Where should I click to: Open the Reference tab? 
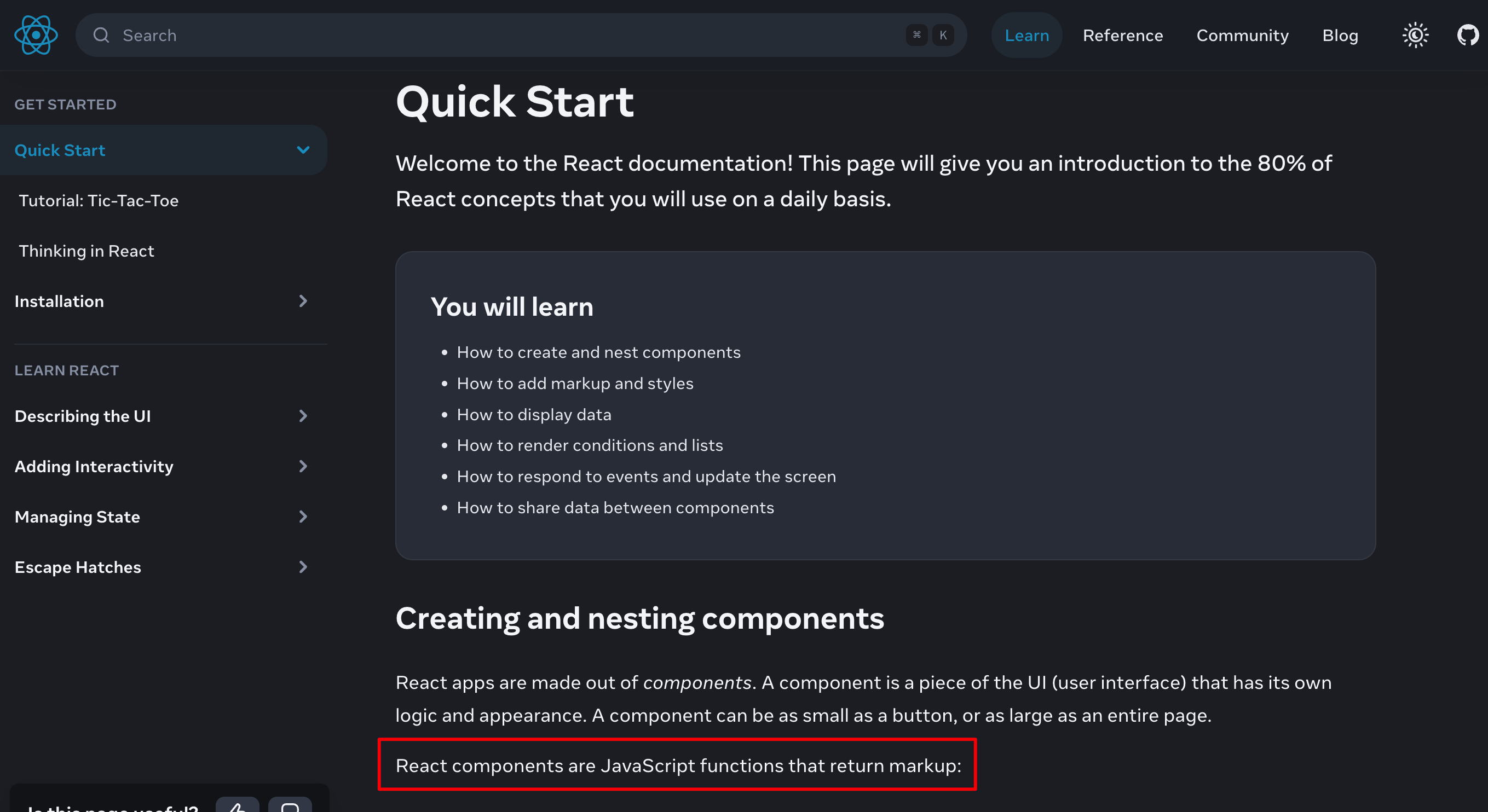1122,35
